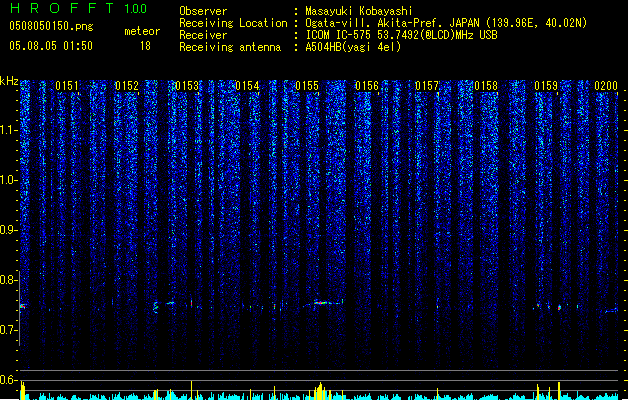Click the Receiving Location label
Viewport: 629px width, 400px height.
pos(233,23)
